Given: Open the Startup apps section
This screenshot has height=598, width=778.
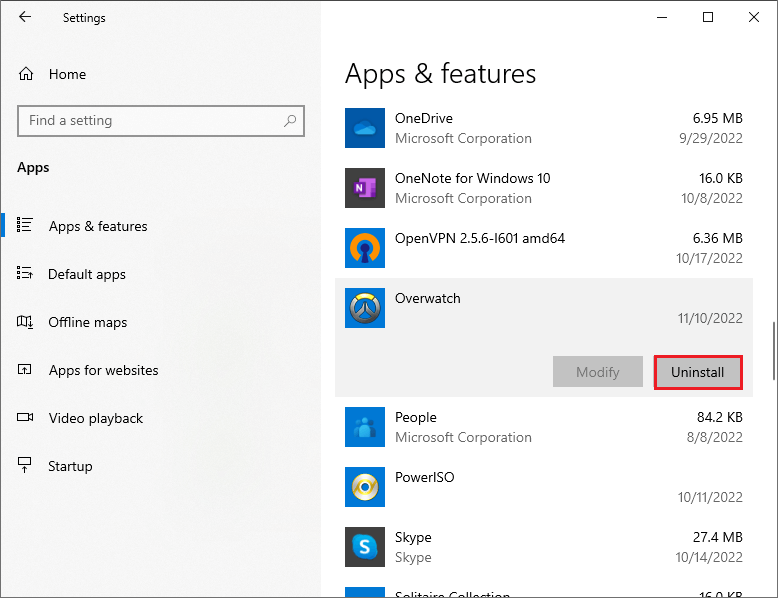Looking at the screenshot, I should (70, 466).
